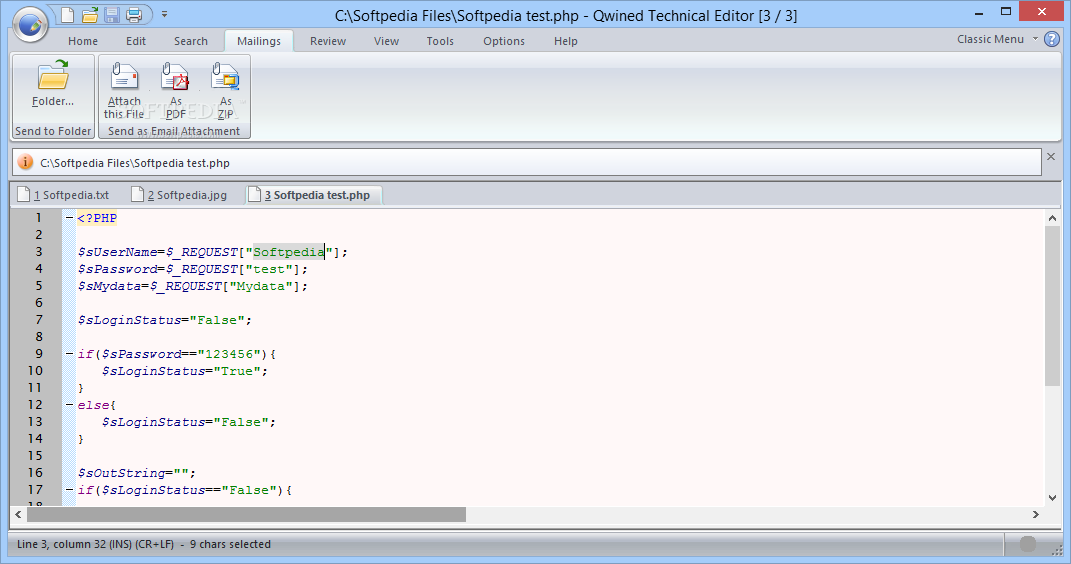
Task: Select the Mailings ribbon tab
Action: point(259,41)
